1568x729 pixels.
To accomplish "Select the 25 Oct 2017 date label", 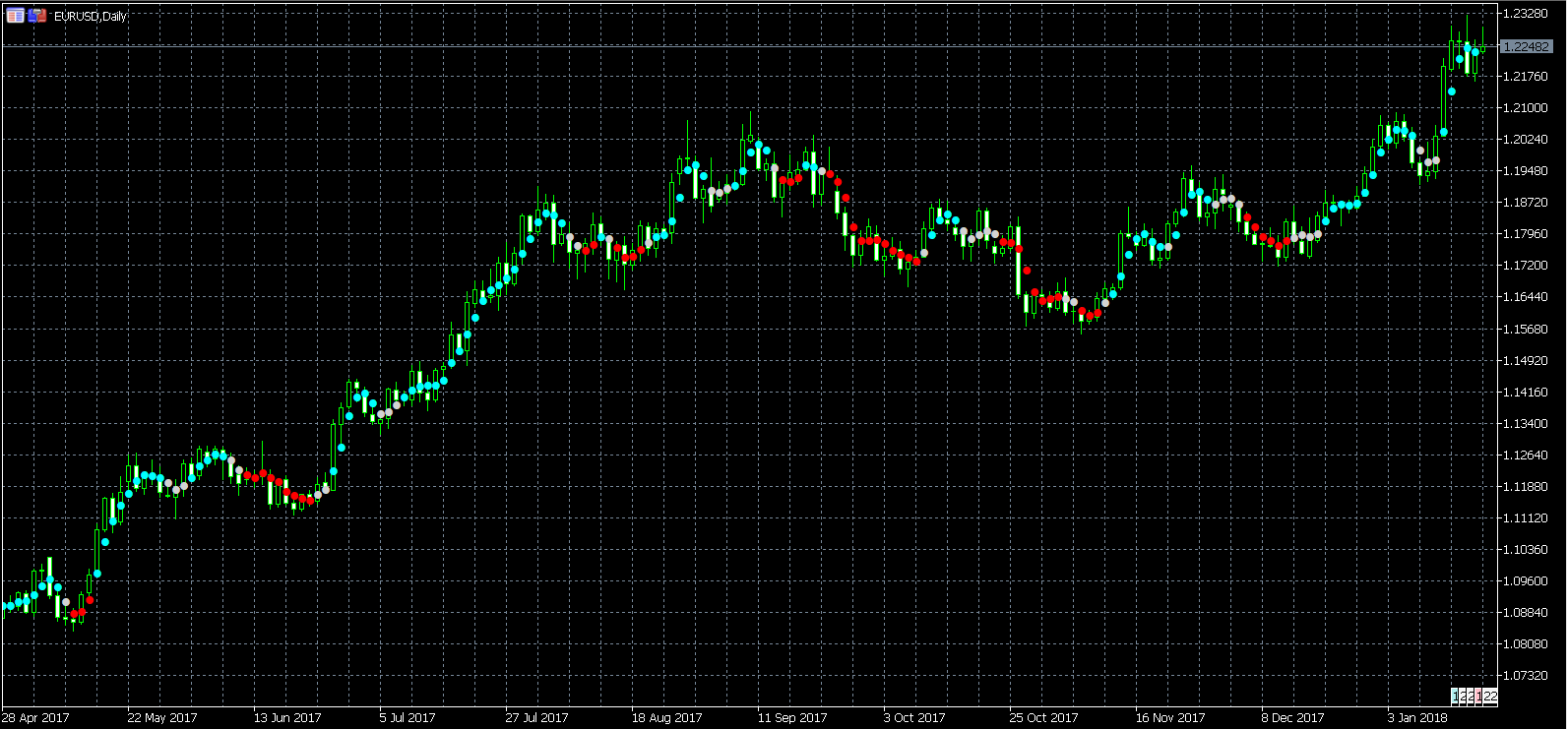I will point(1043,718).
